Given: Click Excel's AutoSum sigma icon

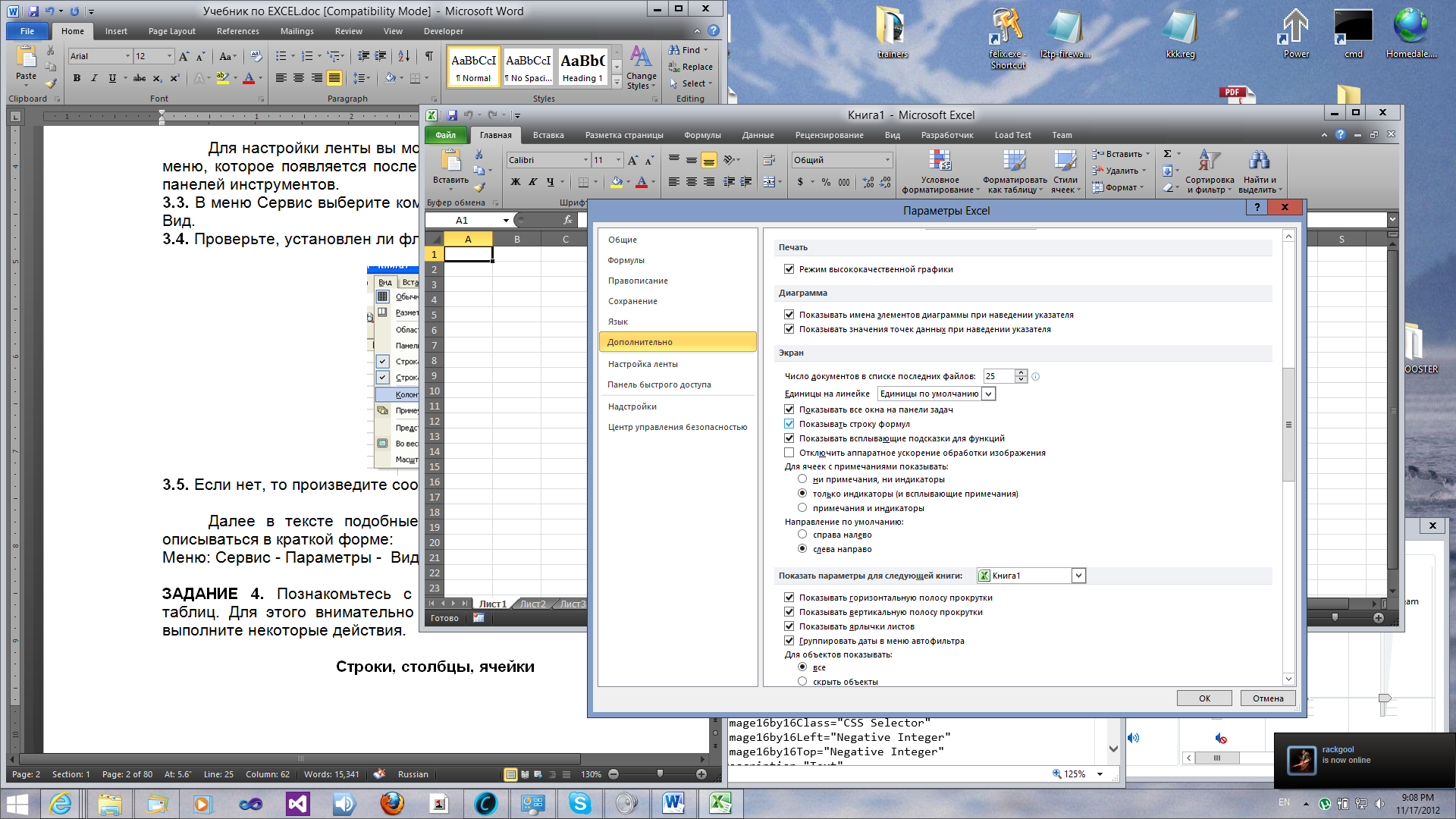Looking at the screenshot, I should 1168,154.
